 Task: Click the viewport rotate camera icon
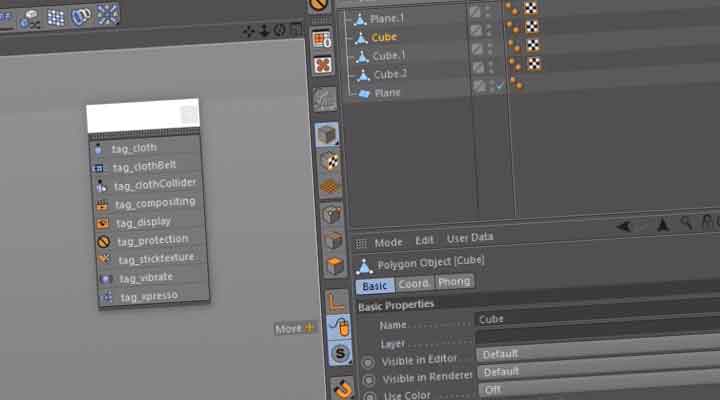click(x=279, y=30)
